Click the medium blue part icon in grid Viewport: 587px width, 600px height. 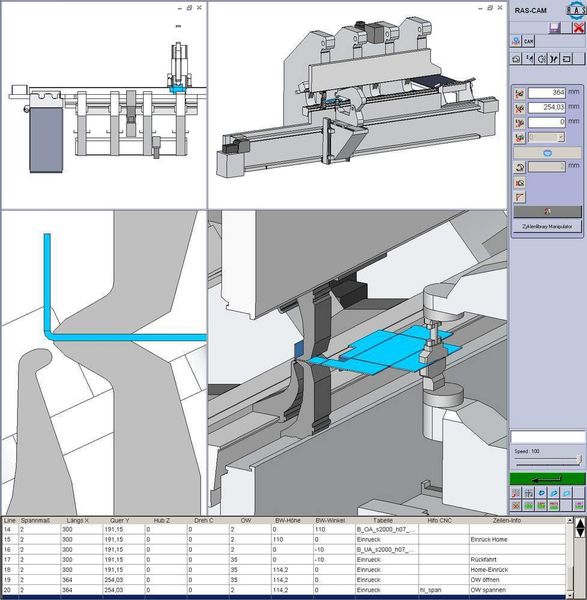click(554, 494)
